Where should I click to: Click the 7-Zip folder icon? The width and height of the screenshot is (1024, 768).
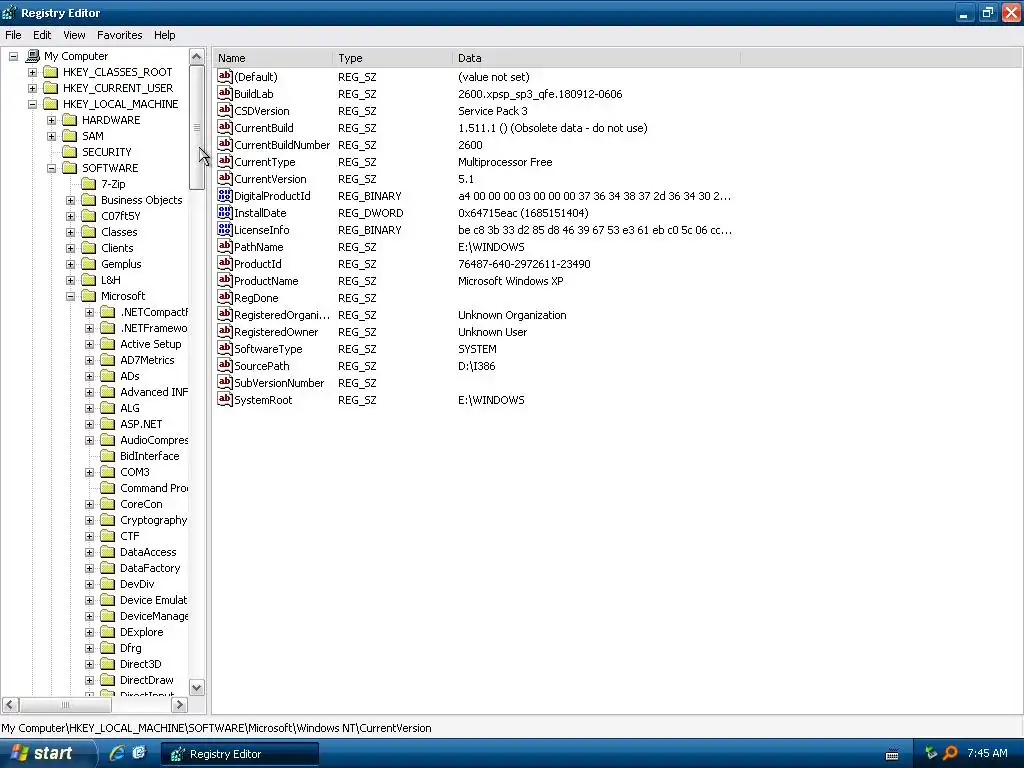tap(88, 184)
